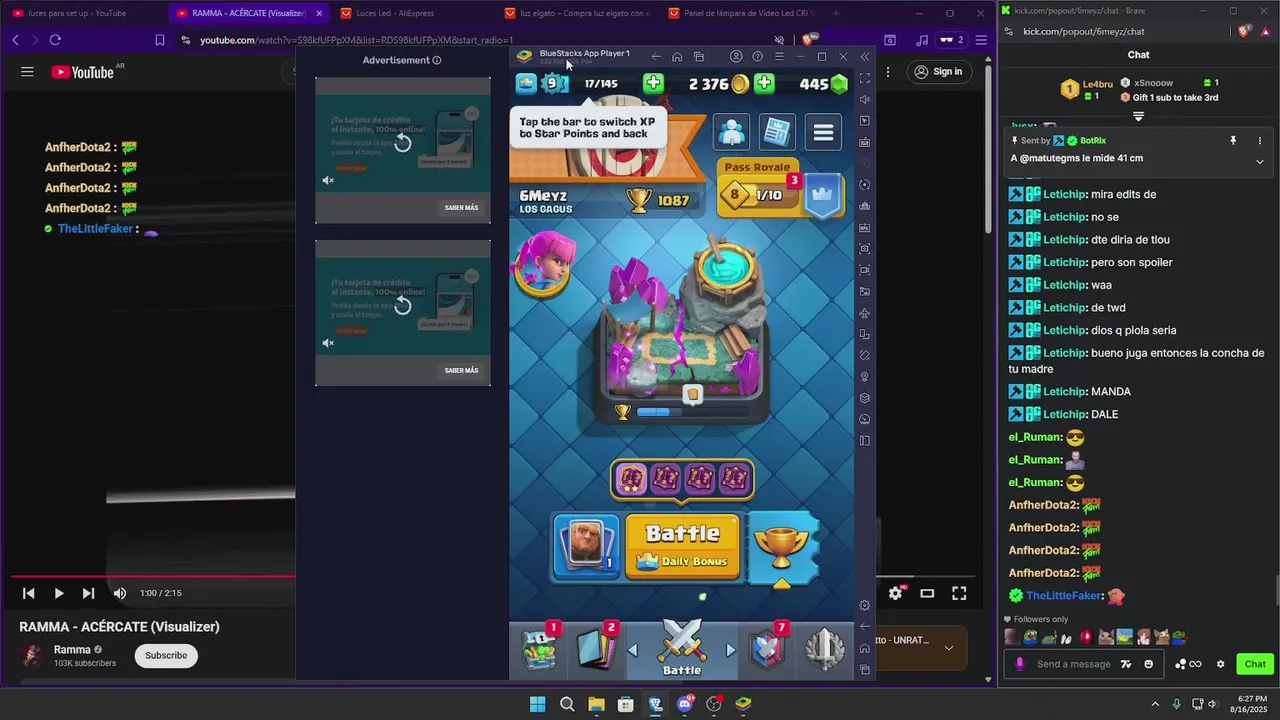Play the YouTube video
This screenshot has width=1280, height=720.
pyautogui.click(x=58, y=593)
